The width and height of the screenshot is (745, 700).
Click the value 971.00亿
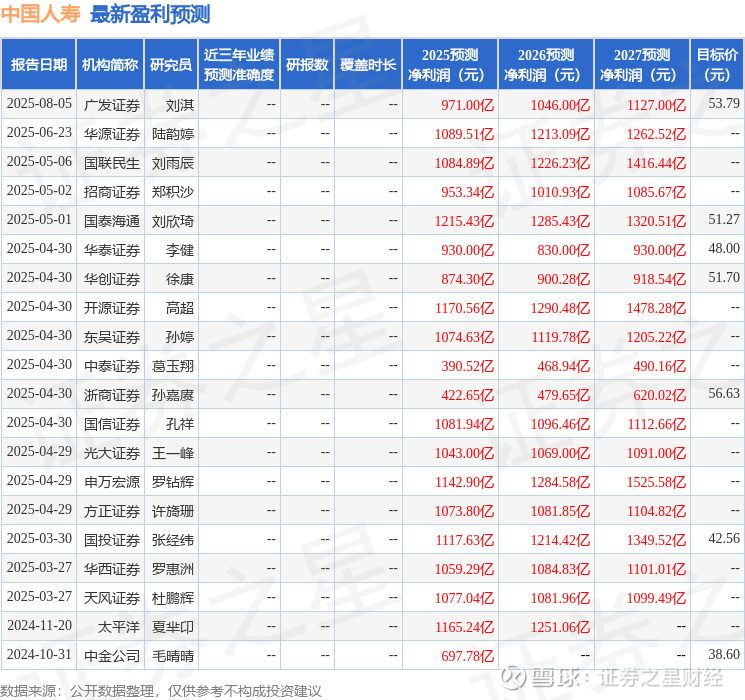coord(468,105)
